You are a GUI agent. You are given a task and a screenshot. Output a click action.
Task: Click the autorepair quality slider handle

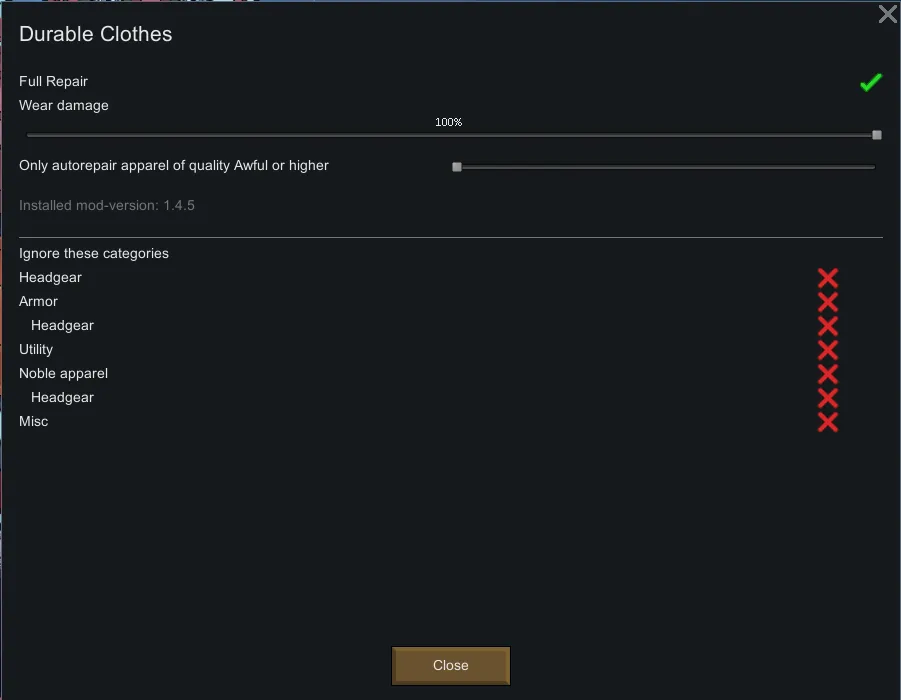click(x=457, y=167)
